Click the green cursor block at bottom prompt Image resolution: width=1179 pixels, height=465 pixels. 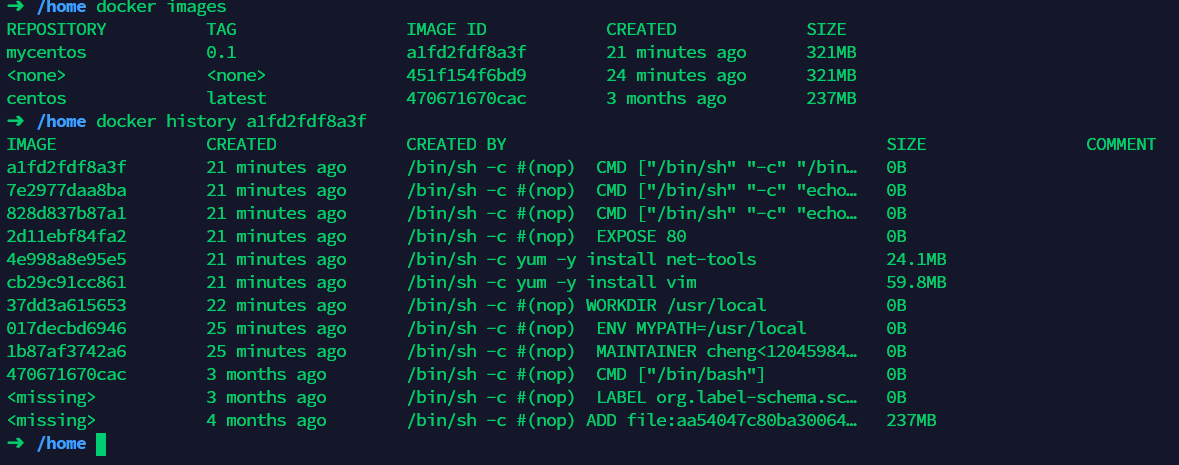click(101, 444)
